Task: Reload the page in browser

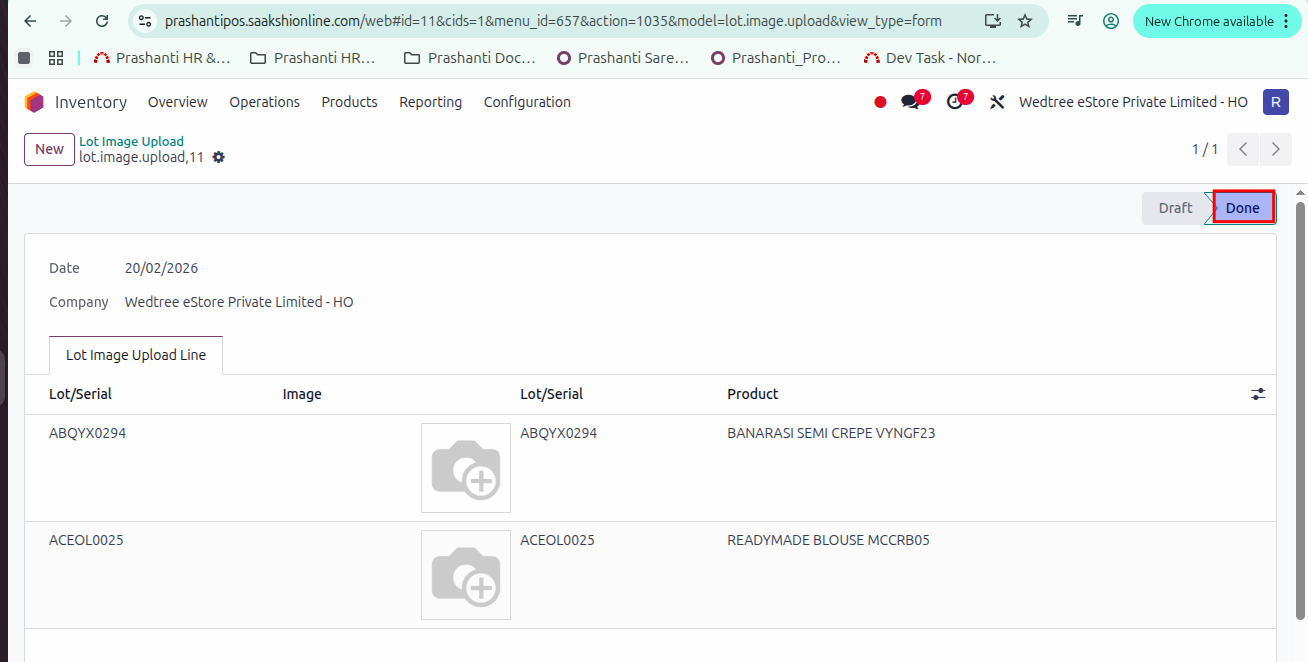Action: pos(101,21)
